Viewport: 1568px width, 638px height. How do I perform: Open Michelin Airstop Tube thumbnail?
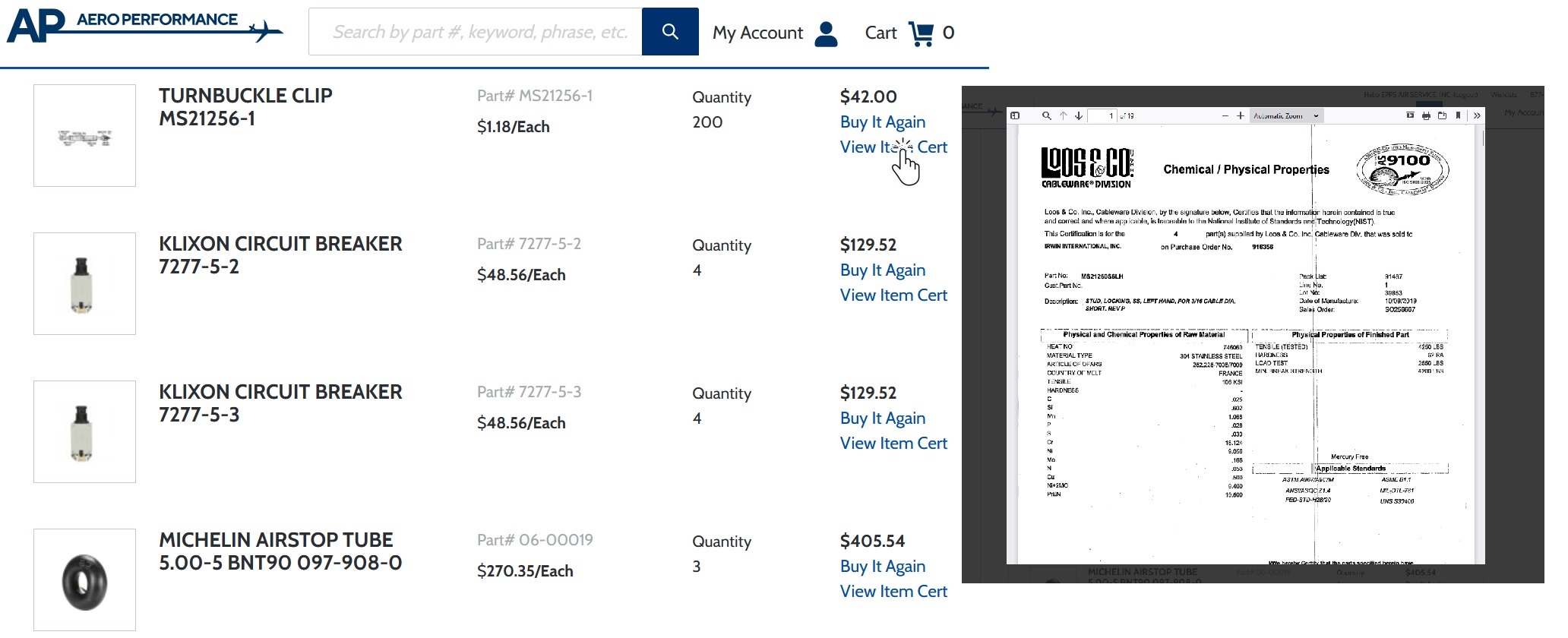(84, 580)
